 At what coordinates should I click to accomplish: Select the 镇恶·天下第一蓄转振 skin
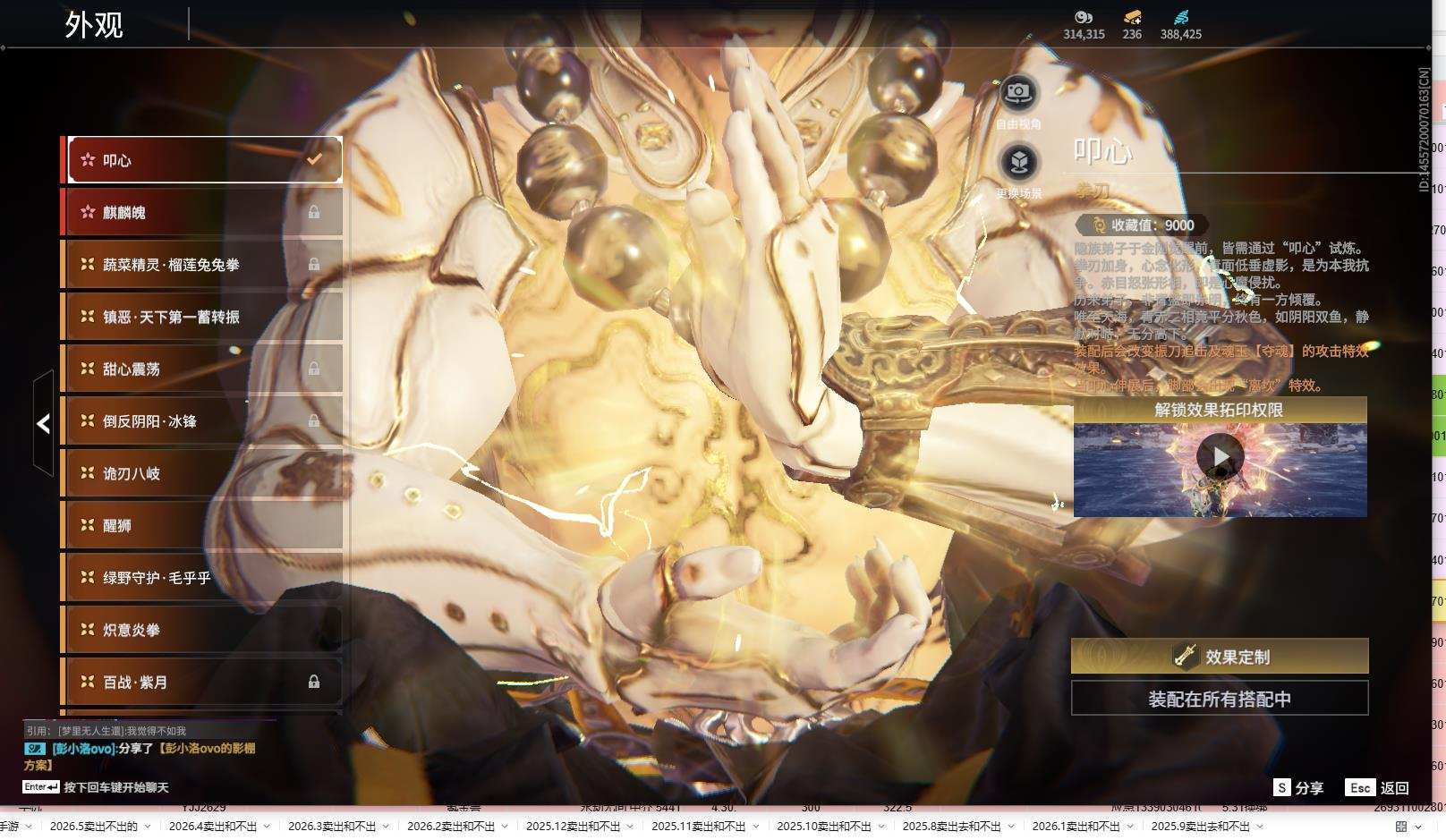pos(202,316)
